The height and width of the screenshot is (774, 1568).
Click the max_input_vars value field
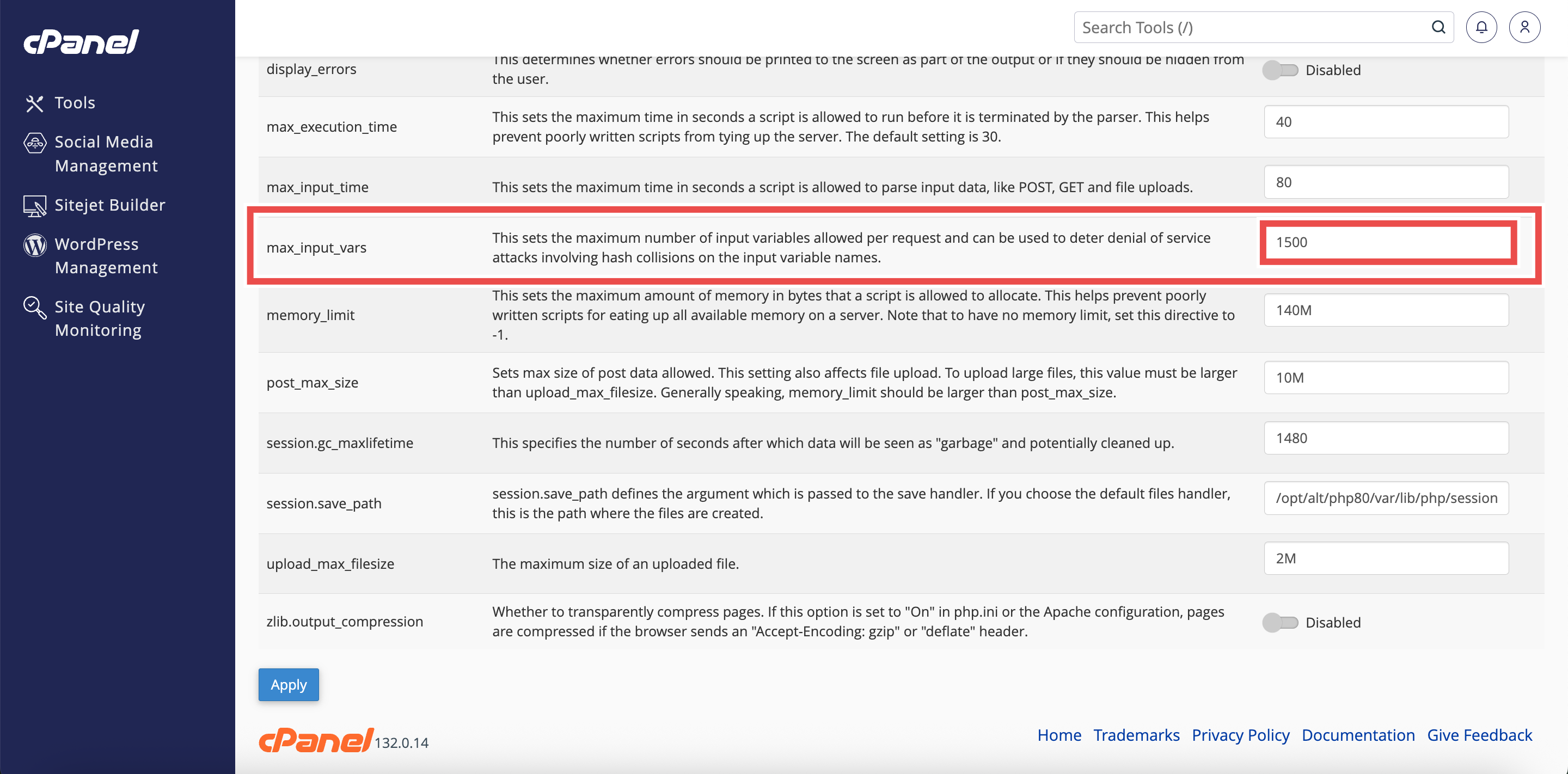pos(1387,243)
